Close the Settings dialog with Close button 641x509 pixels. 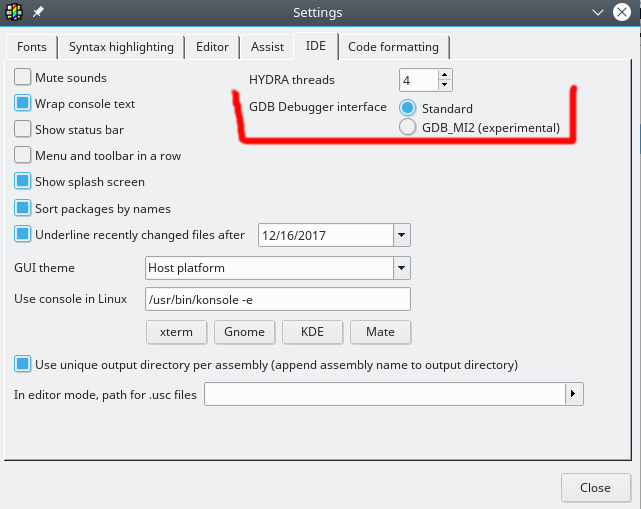click(595, 487)
